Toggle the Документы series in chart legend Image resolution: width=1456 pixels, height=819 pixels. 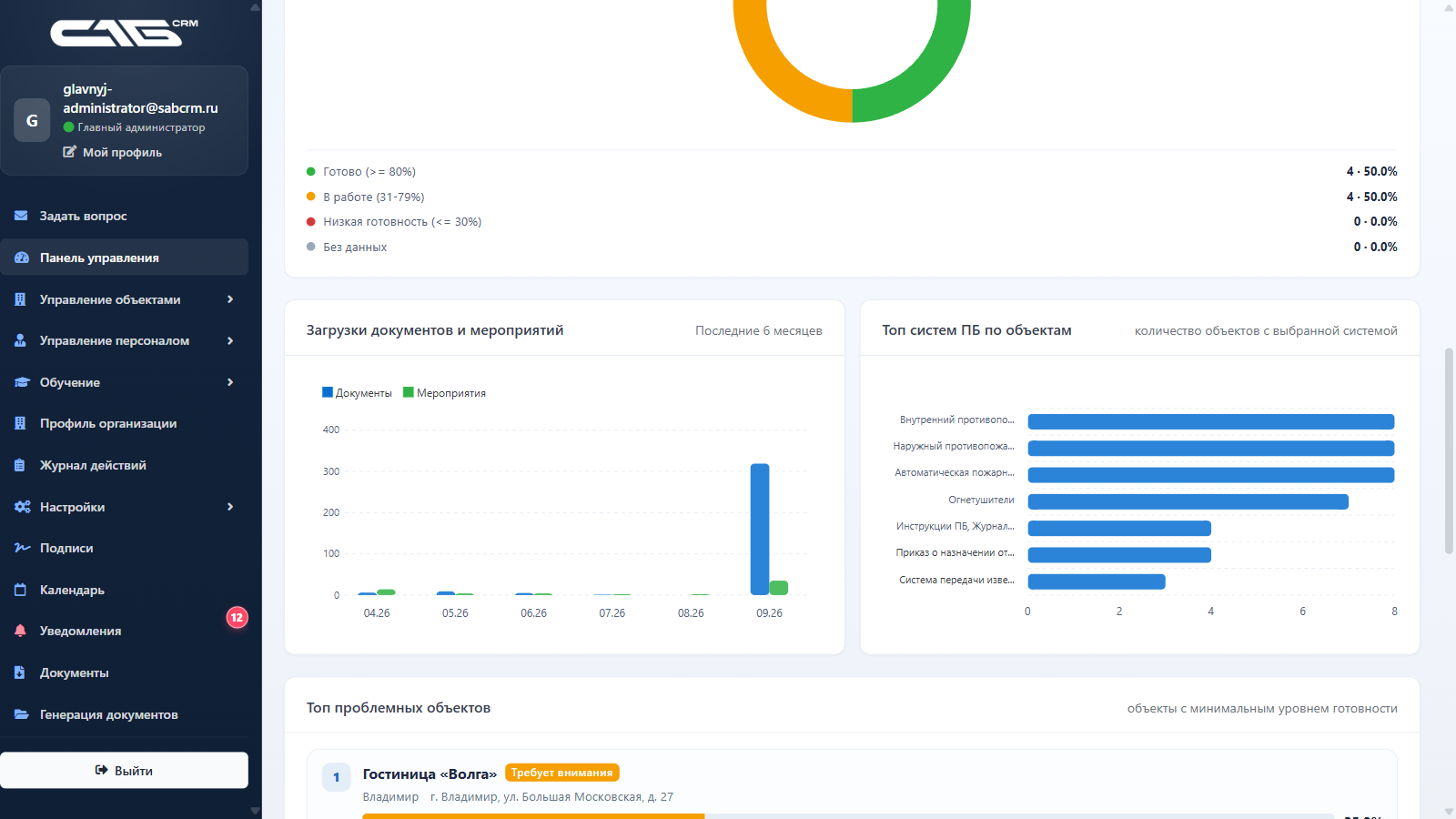pyautogui.click(x=357, y=393)
